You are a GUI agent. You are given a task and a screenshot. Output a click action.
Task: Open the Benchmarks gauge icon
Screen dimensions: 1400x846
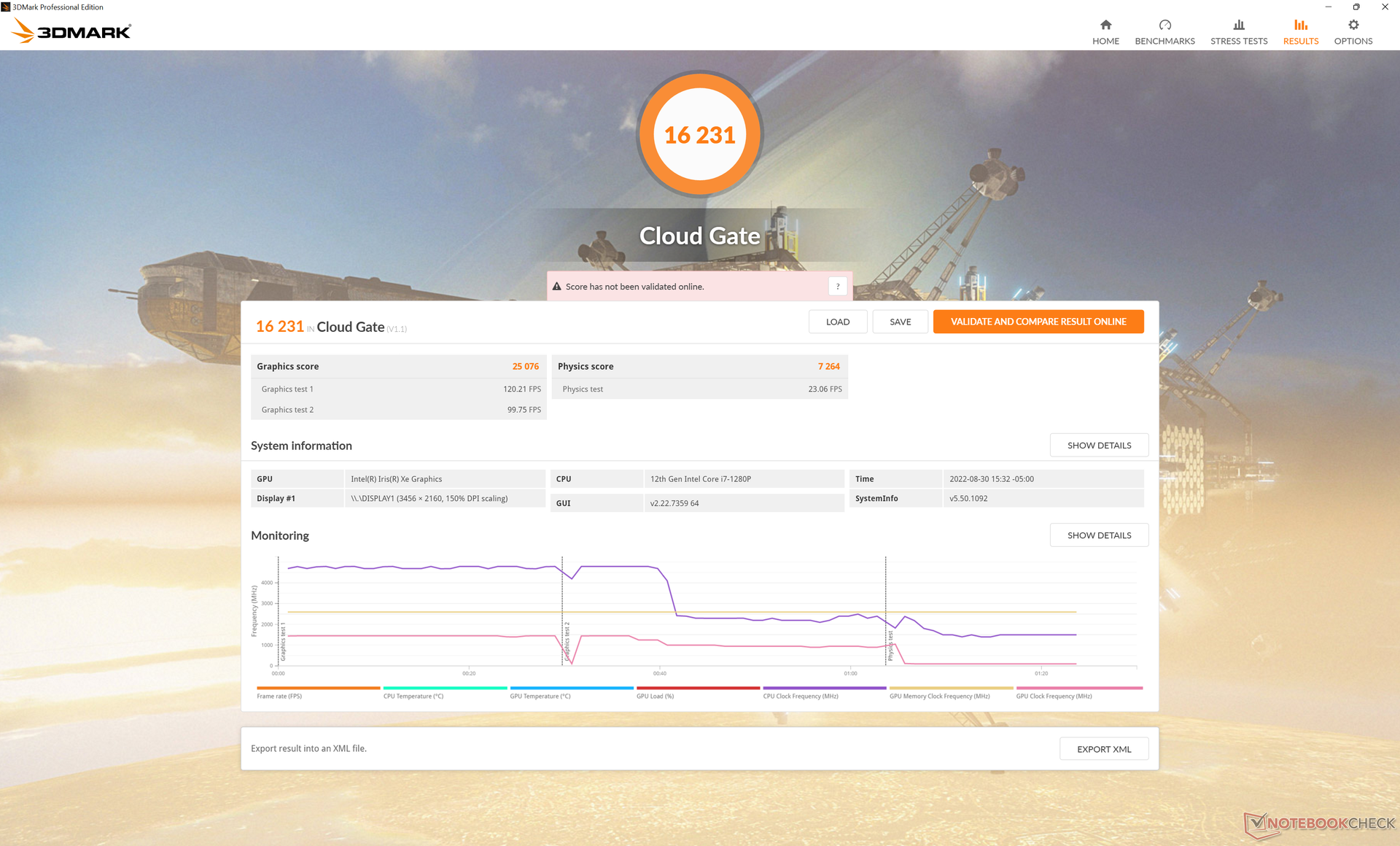[1164, 26]
